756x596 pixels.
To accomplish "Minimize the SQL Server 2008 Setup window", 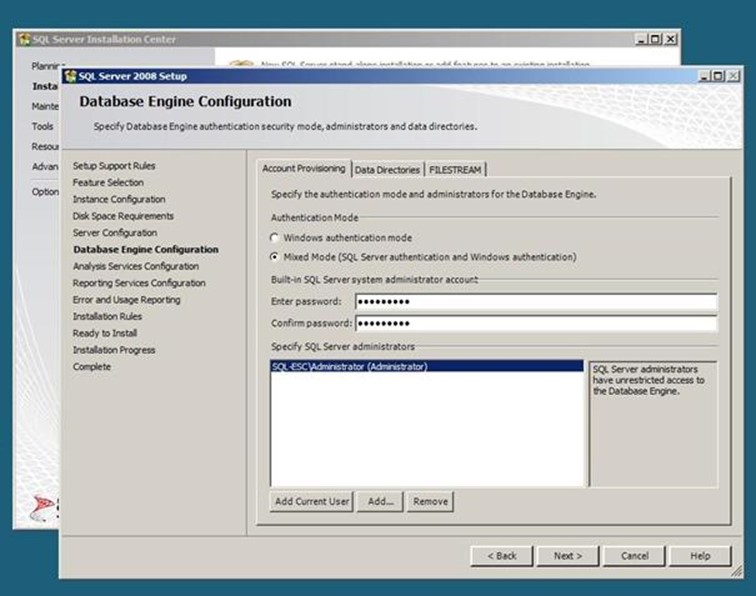I will pyautogui.click(x=704, y=76).
